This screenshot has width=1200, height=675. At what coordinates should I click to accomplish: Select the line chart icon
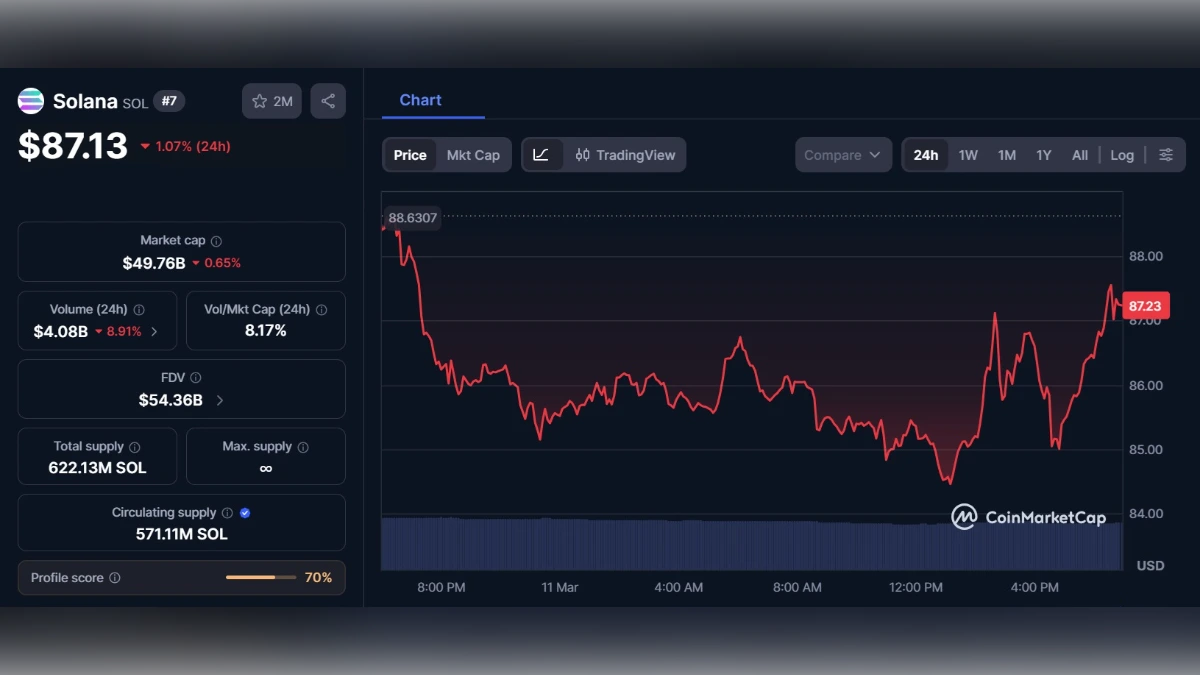541,155
